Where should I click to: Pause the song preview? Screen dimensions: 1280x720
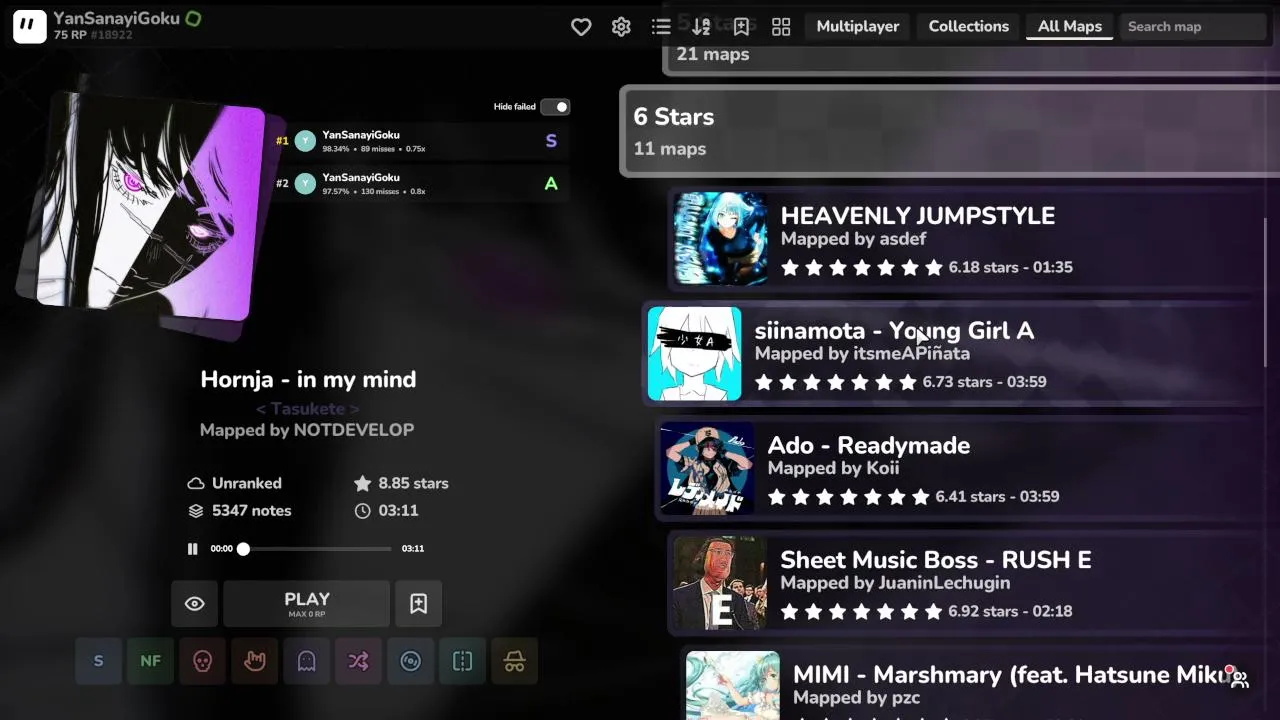click(192, 548)
